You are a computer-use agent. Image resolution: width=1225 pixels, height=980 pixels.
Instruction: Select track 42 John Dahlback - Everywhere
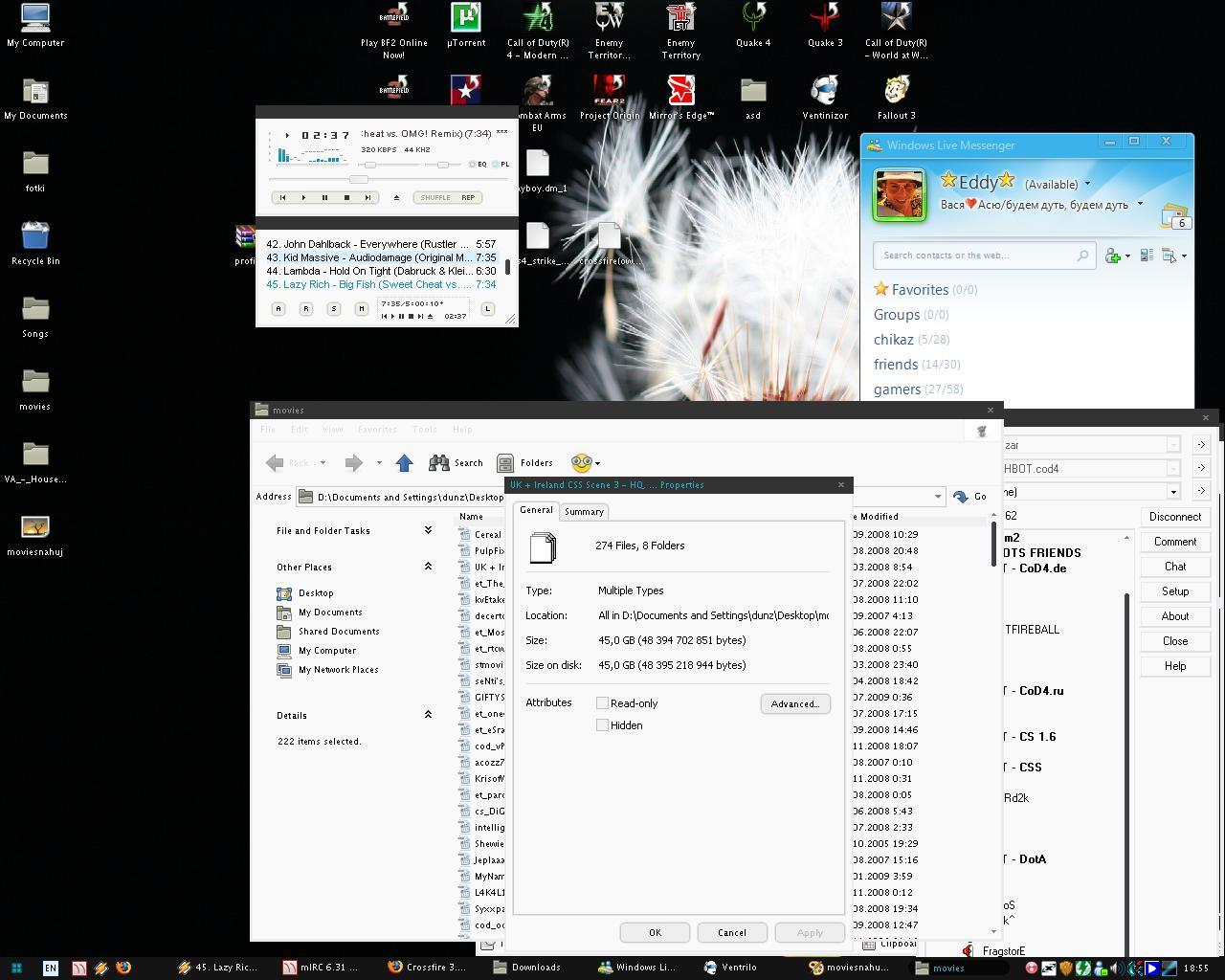tap(381, 244)
